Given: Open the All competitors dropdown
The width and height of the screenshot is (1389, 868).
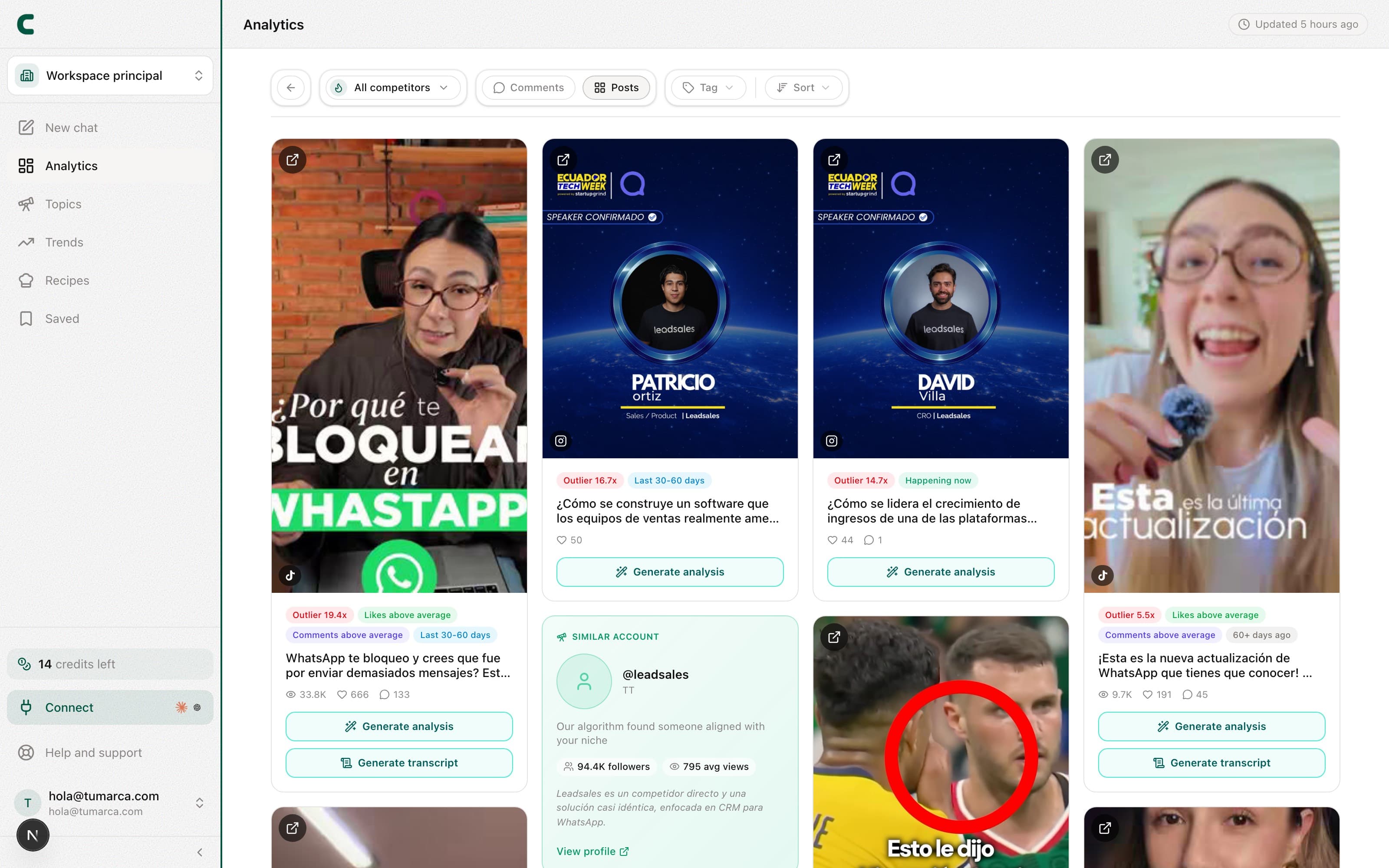Looking at the screenshot, I should (393, 88).
